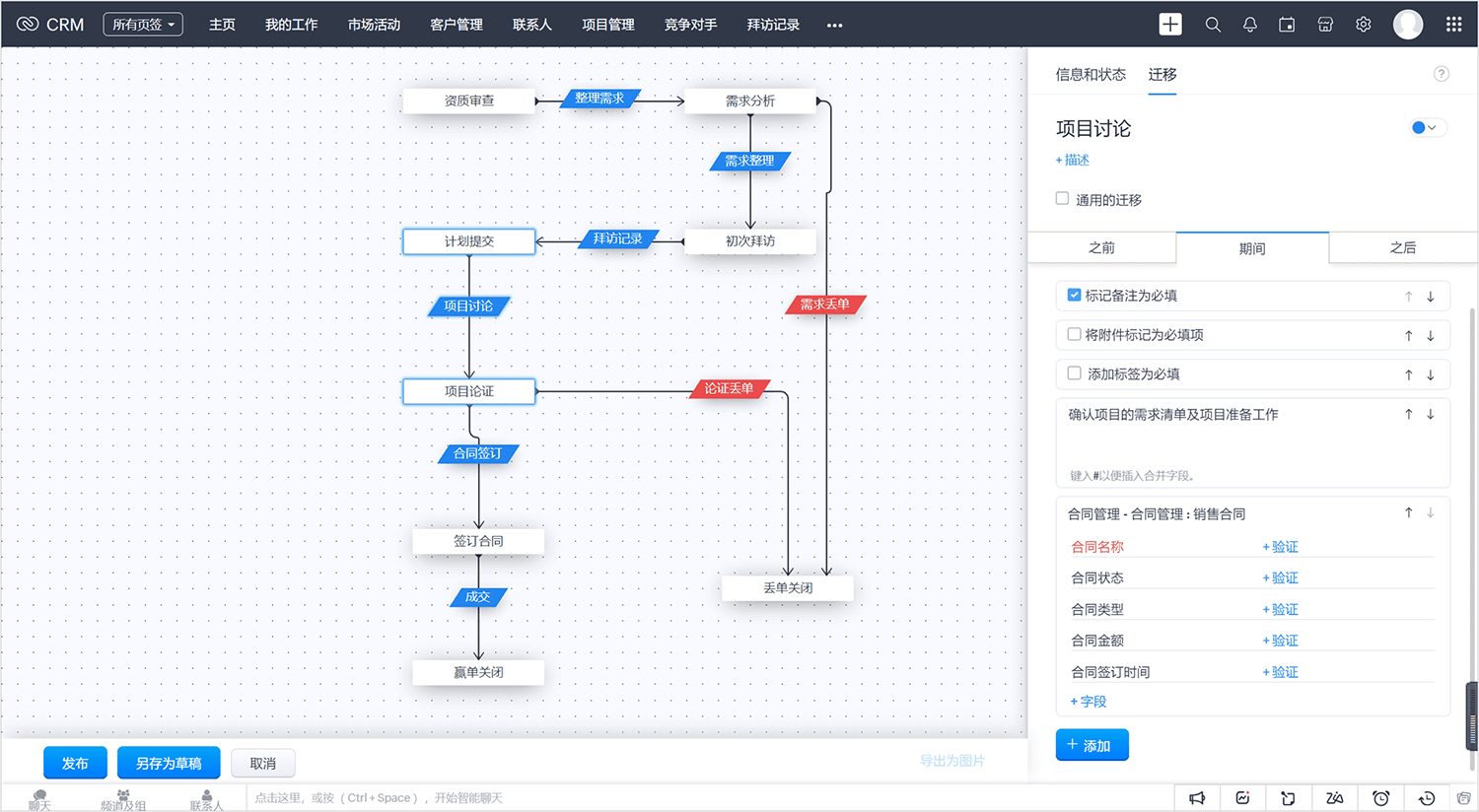Open 频道及组 icon in bottom bar

(x=123, y=800)
